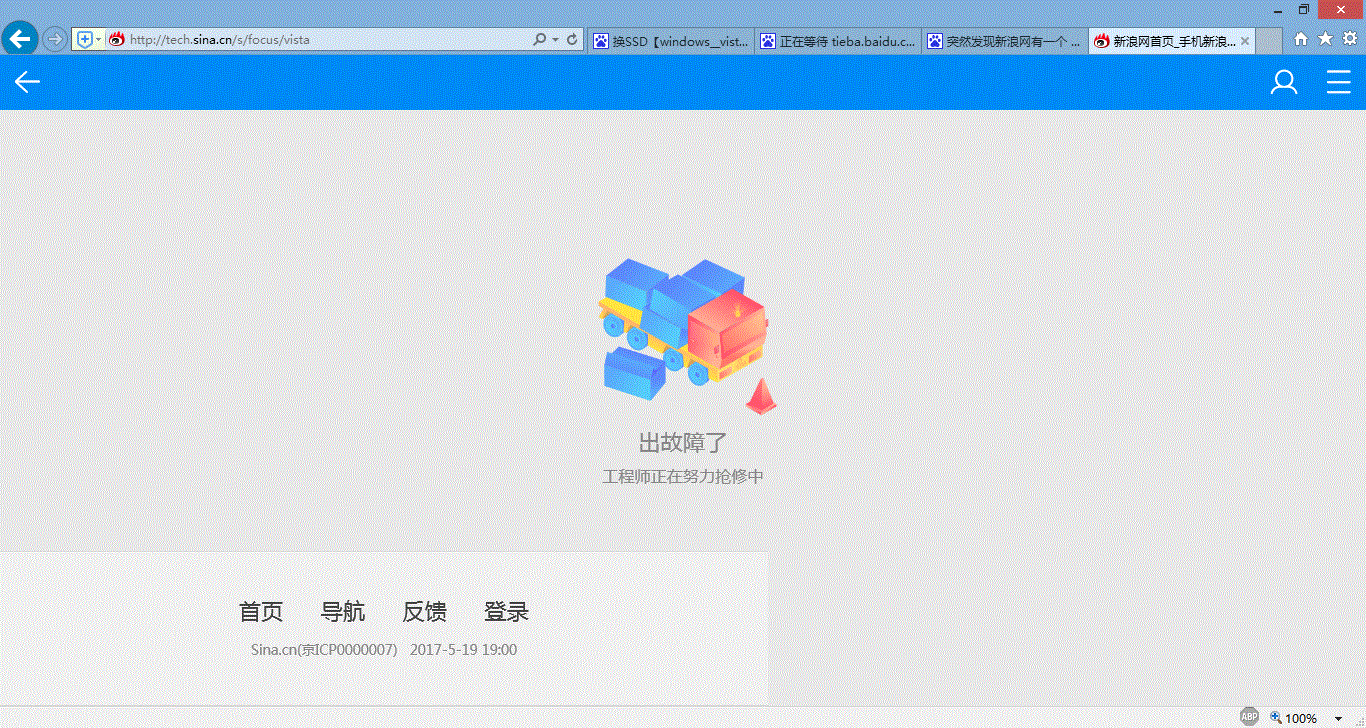Expand the zoom level dropdown arrow

pos(1338,718)
